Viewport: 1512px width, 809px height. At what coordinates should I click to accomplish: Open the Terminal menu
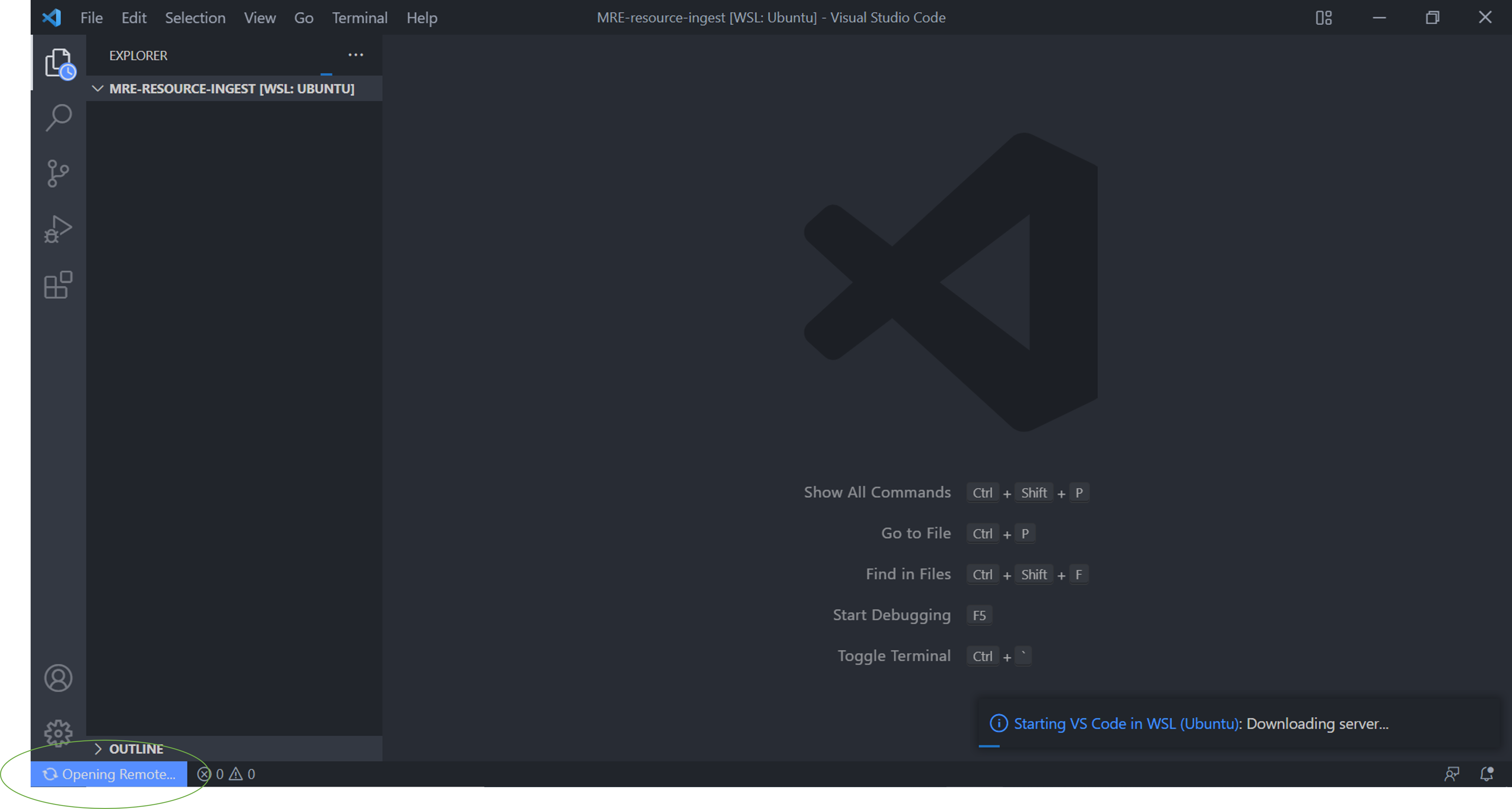tap(360, 17)
